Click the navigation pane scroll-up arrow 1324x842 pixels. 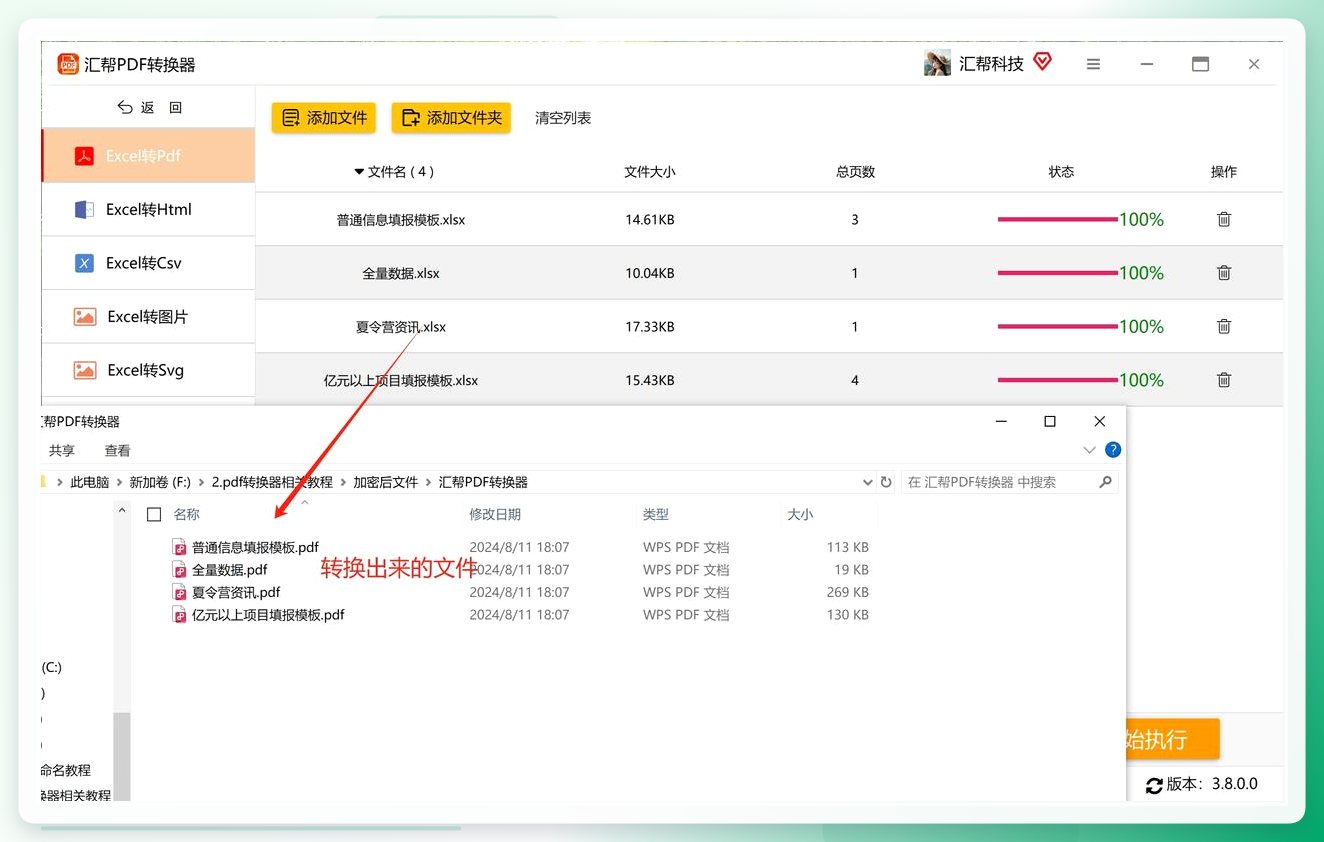click(x=122, y=510)
